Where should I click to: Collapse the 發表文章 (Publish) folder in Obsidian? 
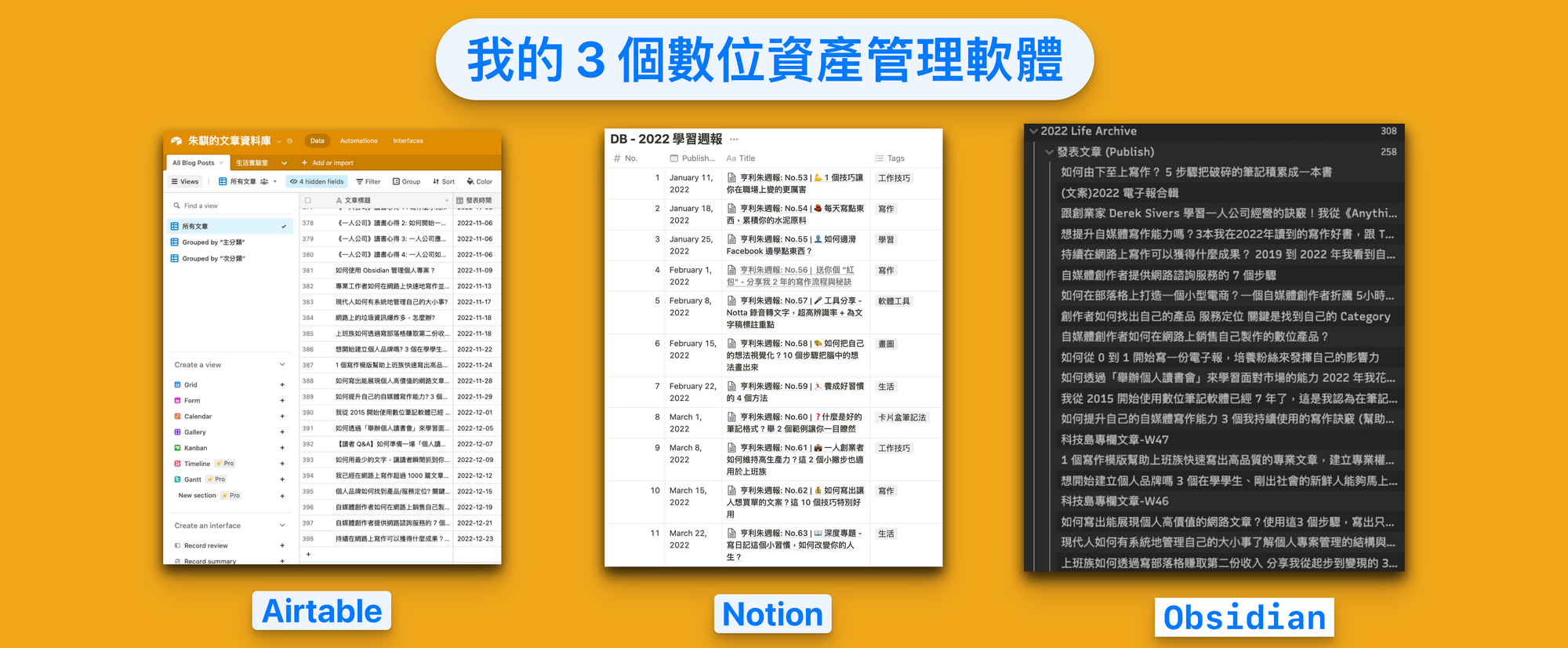(x=1049, y=152)
